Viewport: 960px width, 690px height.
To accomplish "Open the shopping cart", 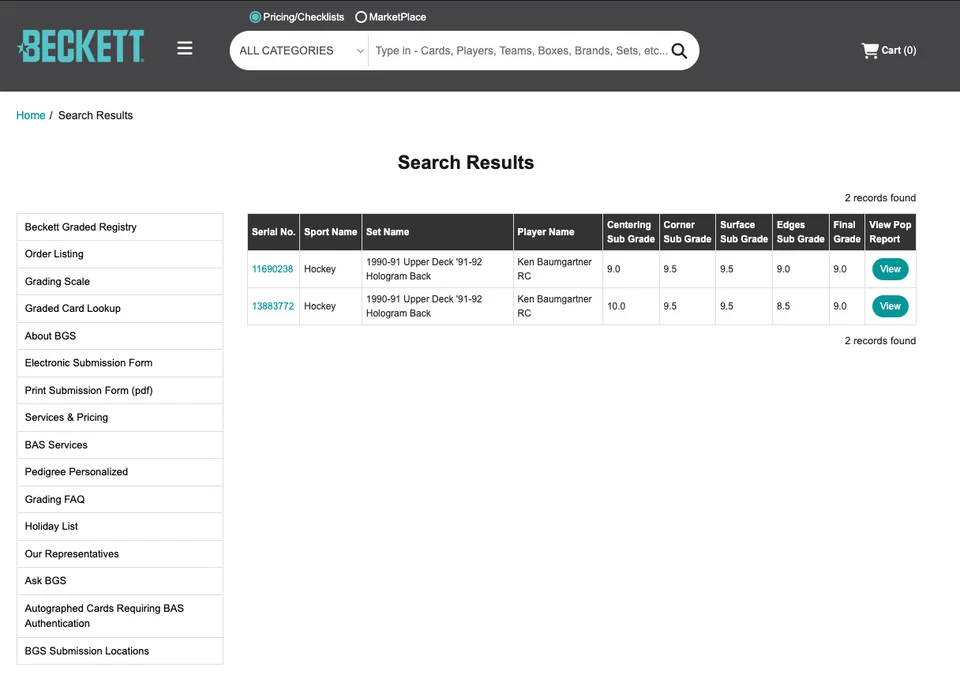I will coord(888,50).
